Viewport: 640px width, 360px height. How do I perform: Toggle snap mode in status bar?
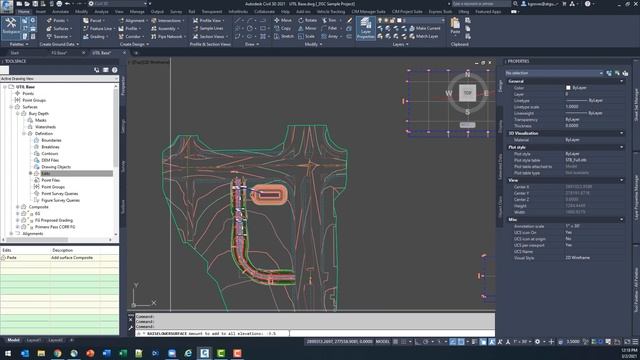(x=404, y=342)
